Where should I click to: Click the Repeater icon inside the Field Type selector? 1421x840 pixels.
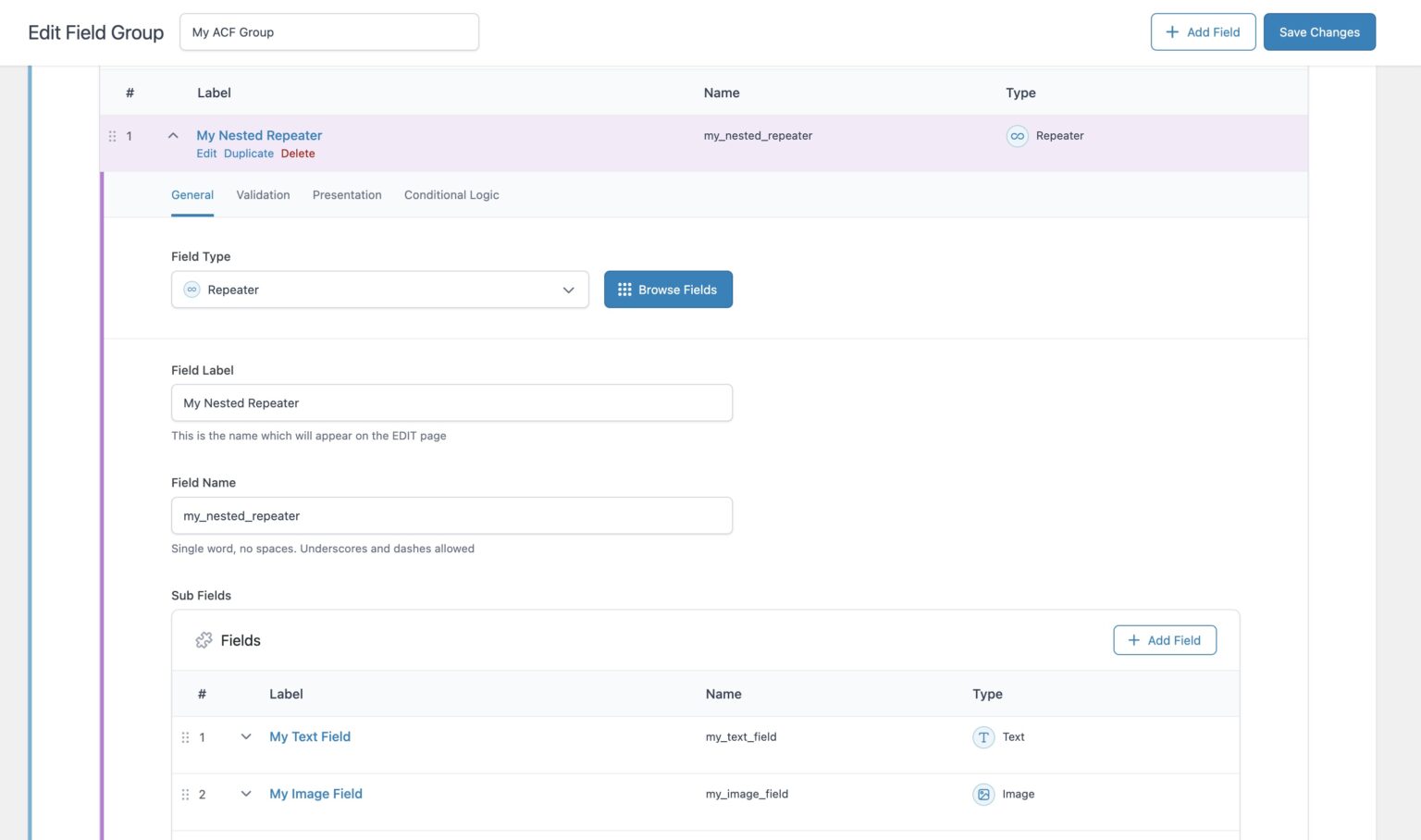[192, 289]
